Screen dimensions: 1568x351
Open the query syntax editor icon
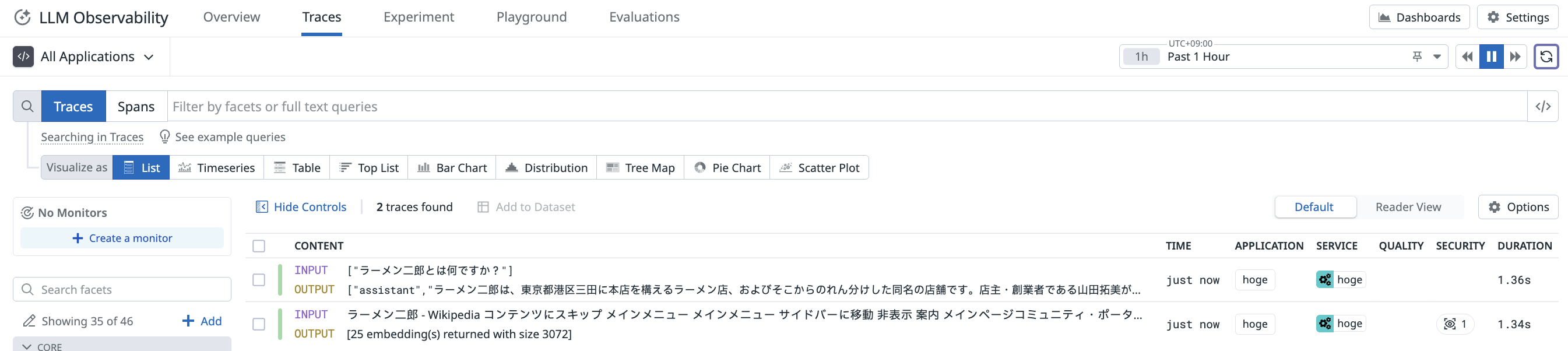point(1545,106)
